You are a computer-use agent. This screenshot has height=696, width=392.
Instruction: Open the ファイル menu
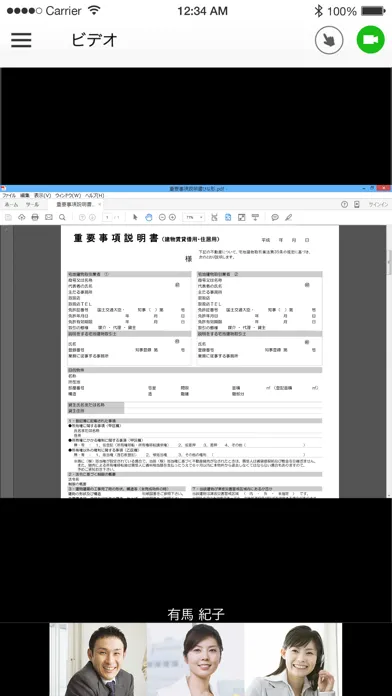tap(9, 195)
